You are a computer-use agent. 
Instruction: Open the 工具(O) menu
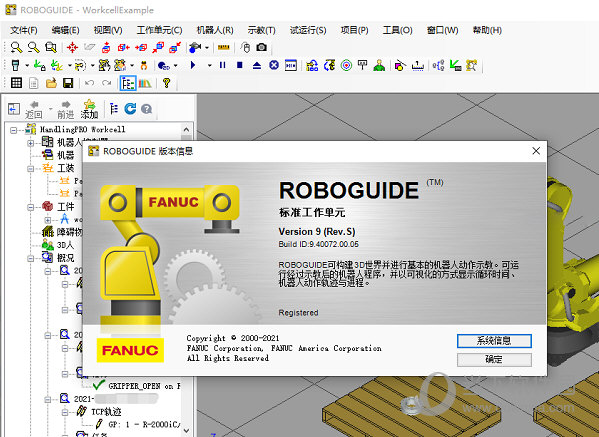(398, 30)
